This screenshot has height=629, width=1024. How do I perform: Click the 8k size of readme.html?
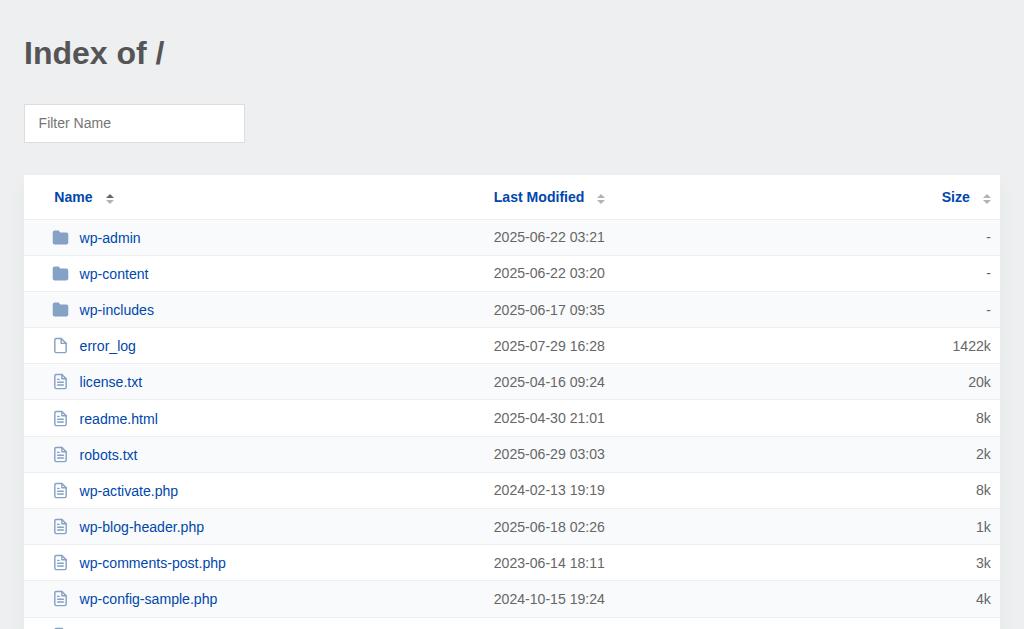[x=983, y=418]
